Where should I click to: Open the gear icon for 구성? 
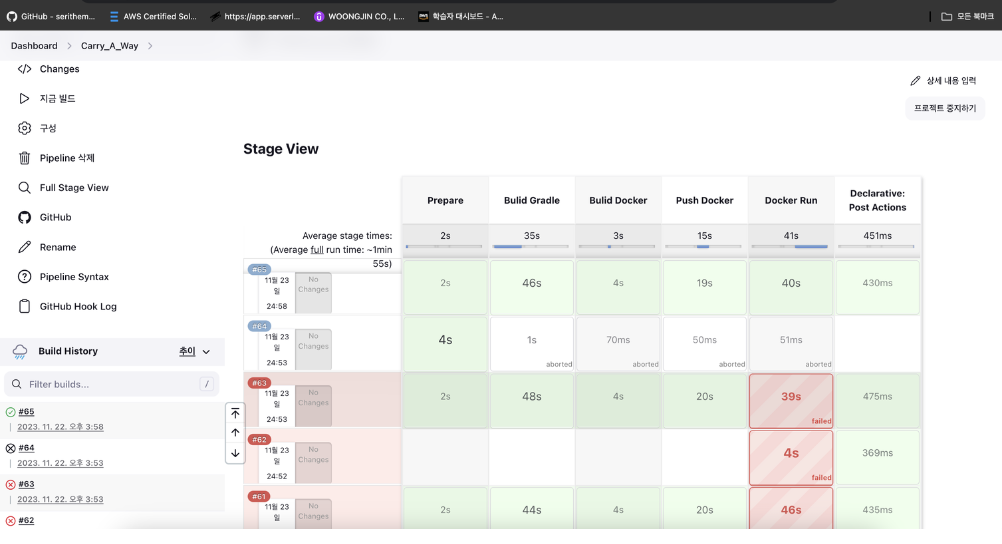pos(24,128)
